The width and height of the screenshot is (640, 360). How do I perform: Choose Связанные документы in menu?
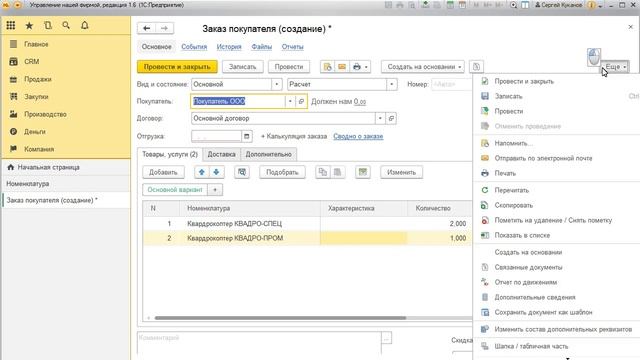point(528,267)
